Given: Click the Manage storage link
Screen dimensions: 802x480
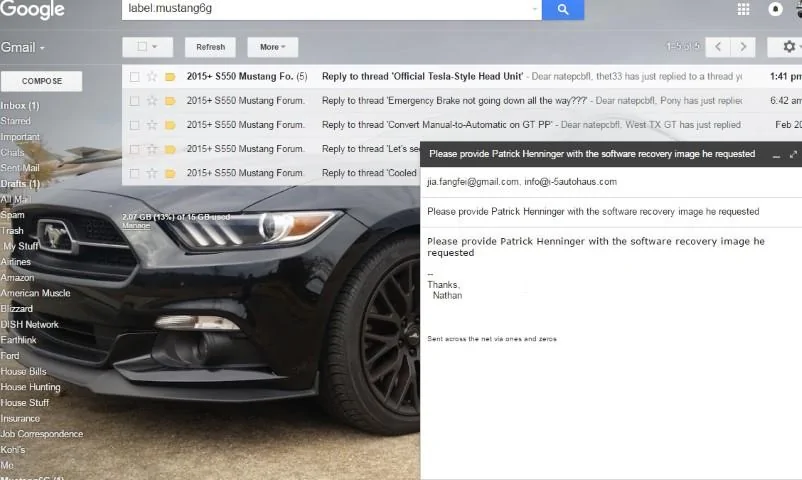Looking at the screenshot, I should (x=136, y=226).
